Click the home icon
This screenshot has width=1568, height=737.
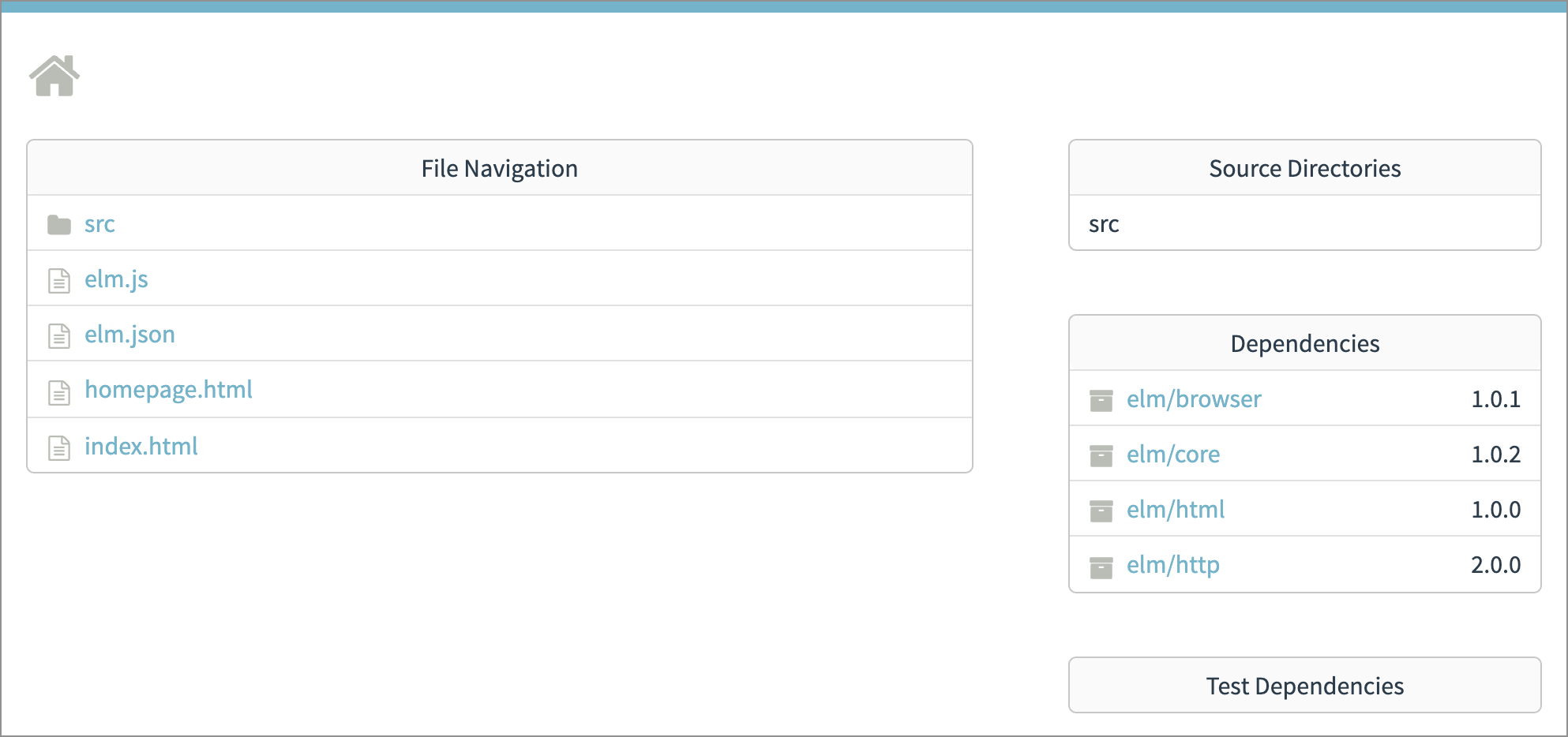tap(54, 76)
